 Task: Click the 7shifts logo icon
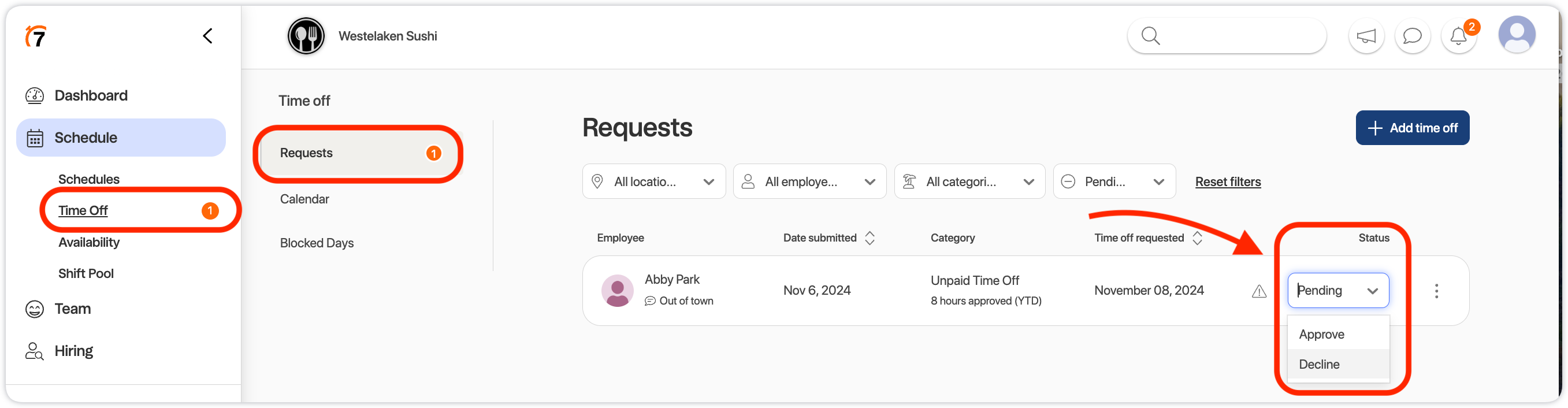[36, 36]
